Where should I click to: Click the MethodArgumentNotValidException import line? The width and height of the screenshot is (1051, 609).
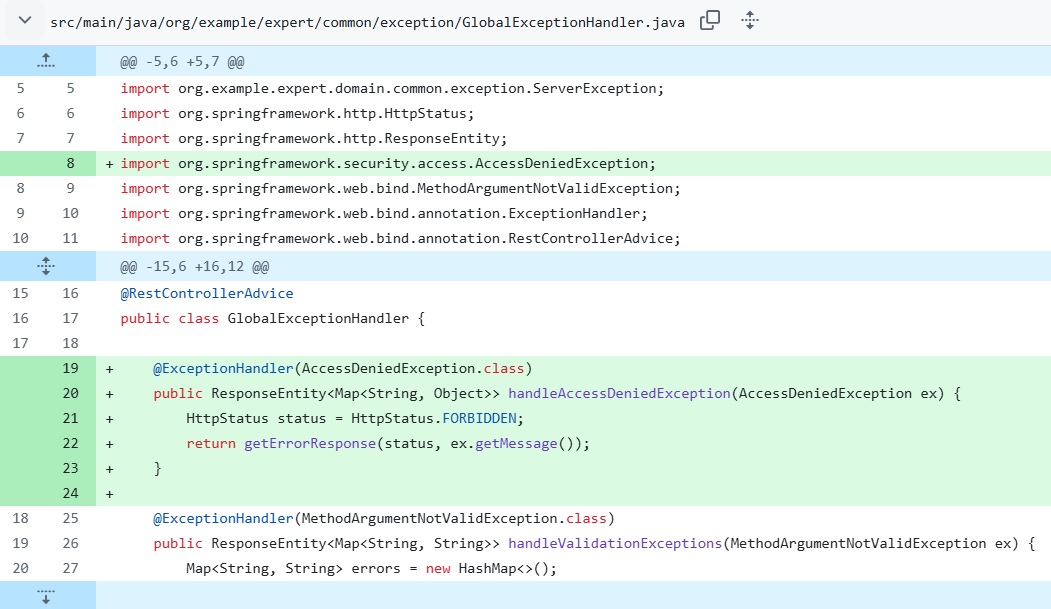(x=400, y=189)
